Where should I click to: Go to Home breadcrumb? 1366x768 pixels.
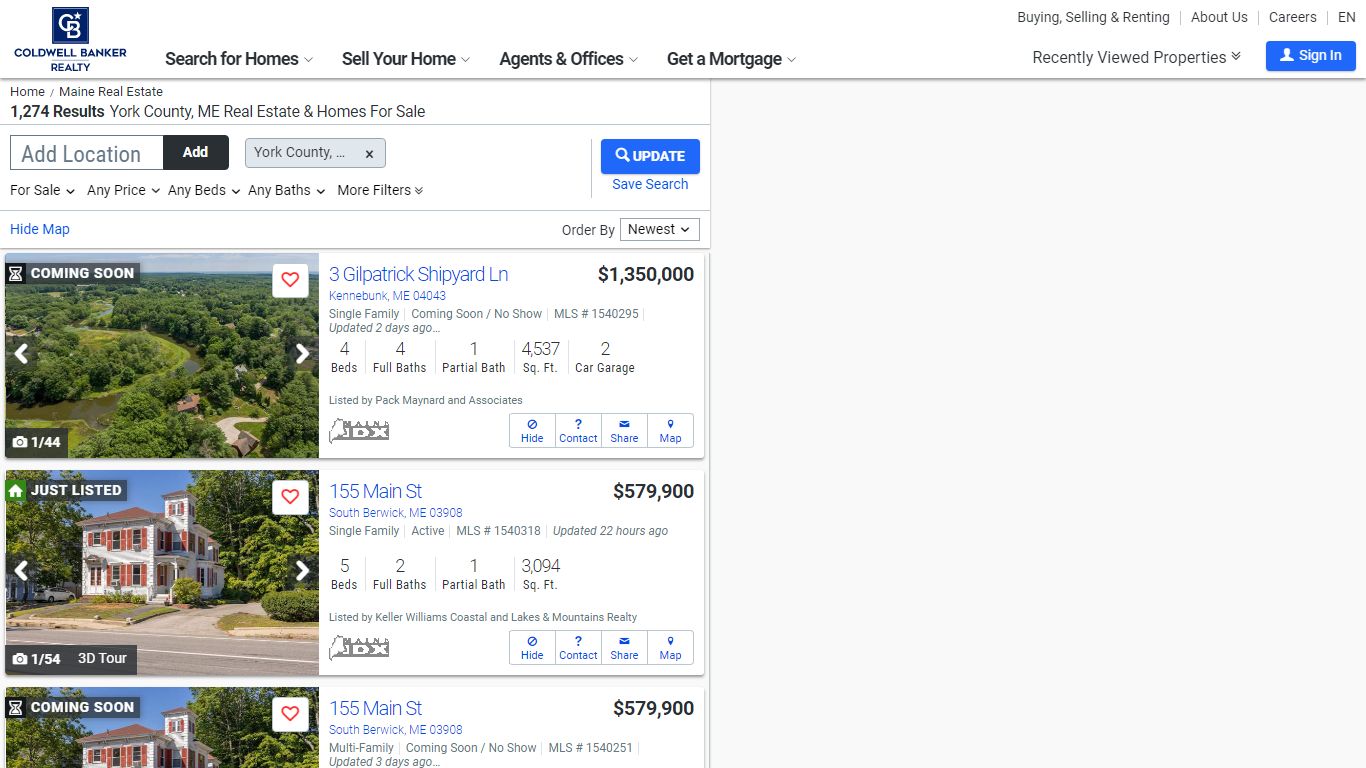coord(27,91)
